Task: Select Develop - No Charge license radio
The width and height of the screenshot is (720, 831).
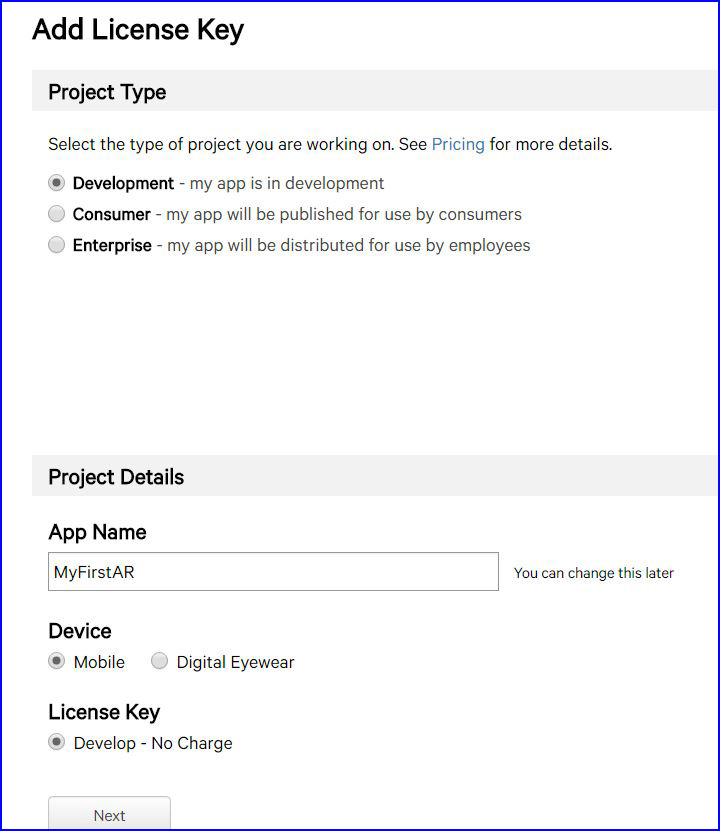Action: pyautogui.click(x=56, y=742)
